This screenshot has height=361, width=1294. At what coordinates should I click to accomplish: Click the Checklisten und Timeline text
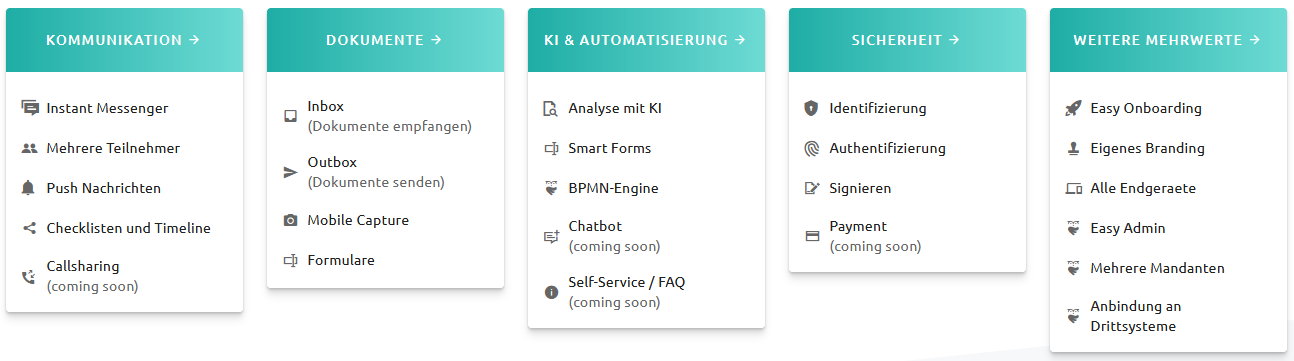coord(128,228)
